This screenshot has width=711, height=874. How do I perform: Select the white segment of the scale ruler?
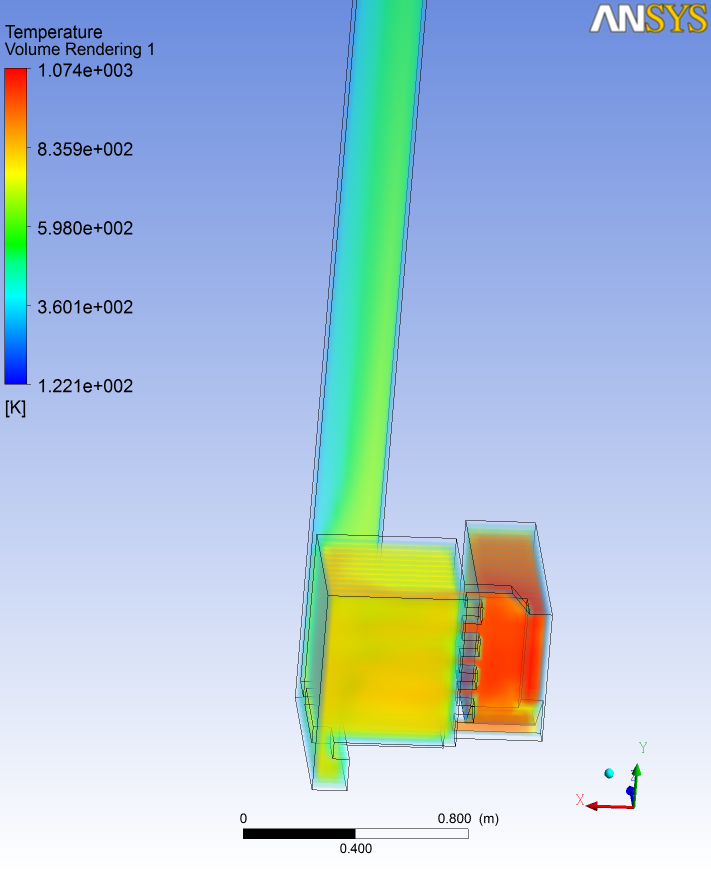pos(411,833)
